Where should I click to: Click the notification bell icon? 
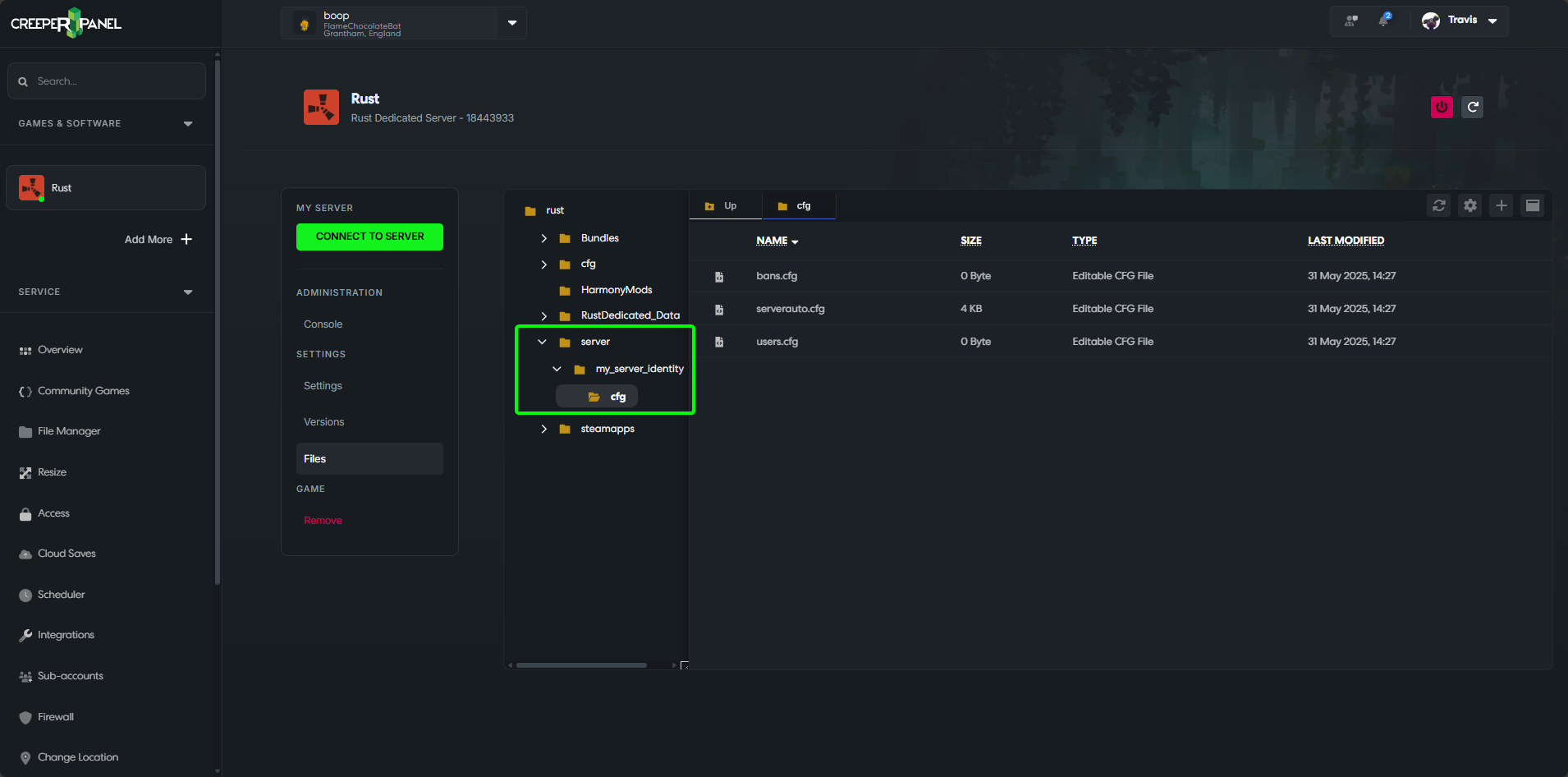point(1384,21)
